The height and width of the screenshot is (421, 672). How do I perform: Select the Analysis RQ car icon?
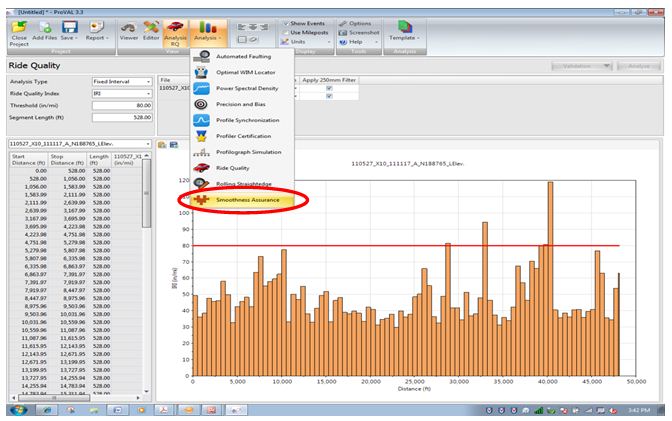175,27
